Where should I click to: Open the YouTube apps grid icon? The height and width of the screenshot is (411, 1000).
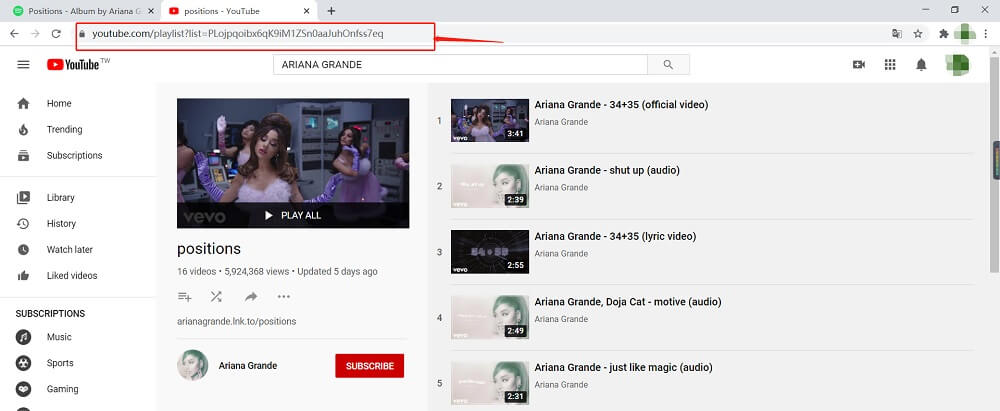[890, 64]
